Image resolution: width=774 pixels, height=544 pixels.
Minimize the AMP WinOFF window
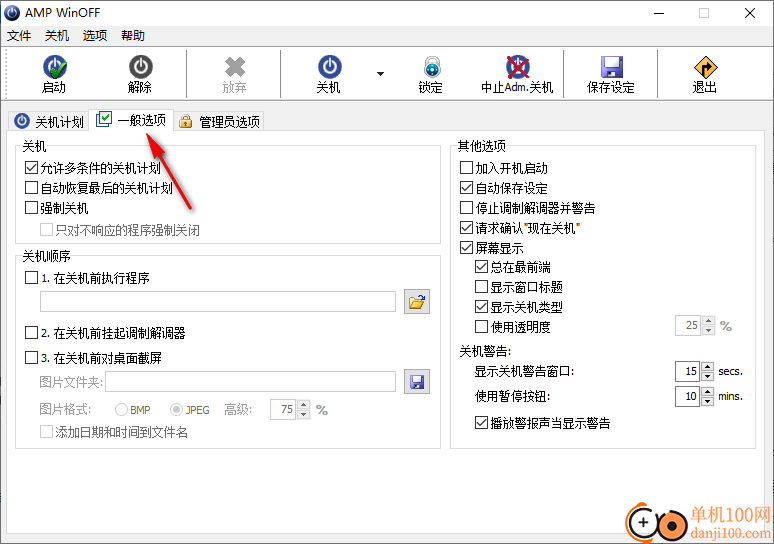(659, 13)
